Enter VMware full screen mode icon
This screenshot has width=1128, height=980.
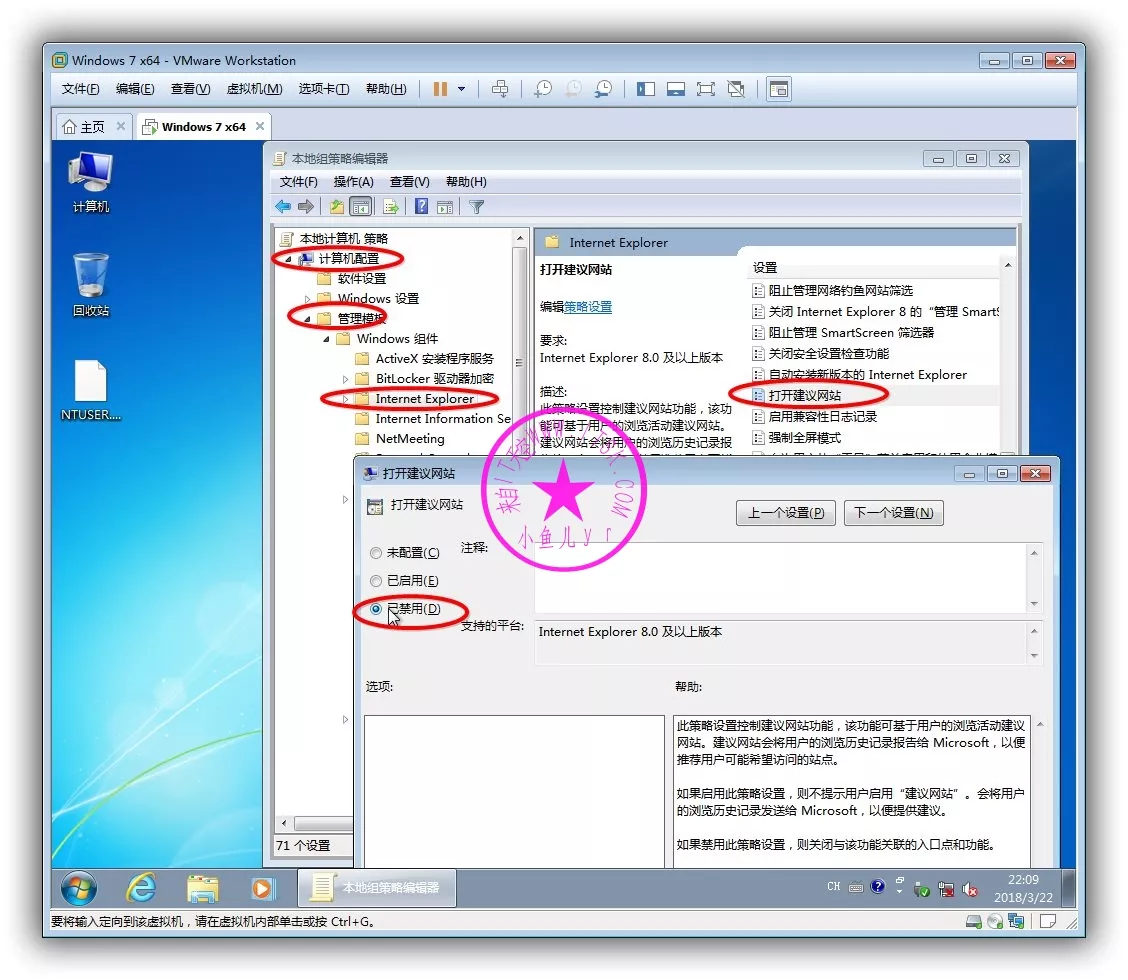[706, 89]
